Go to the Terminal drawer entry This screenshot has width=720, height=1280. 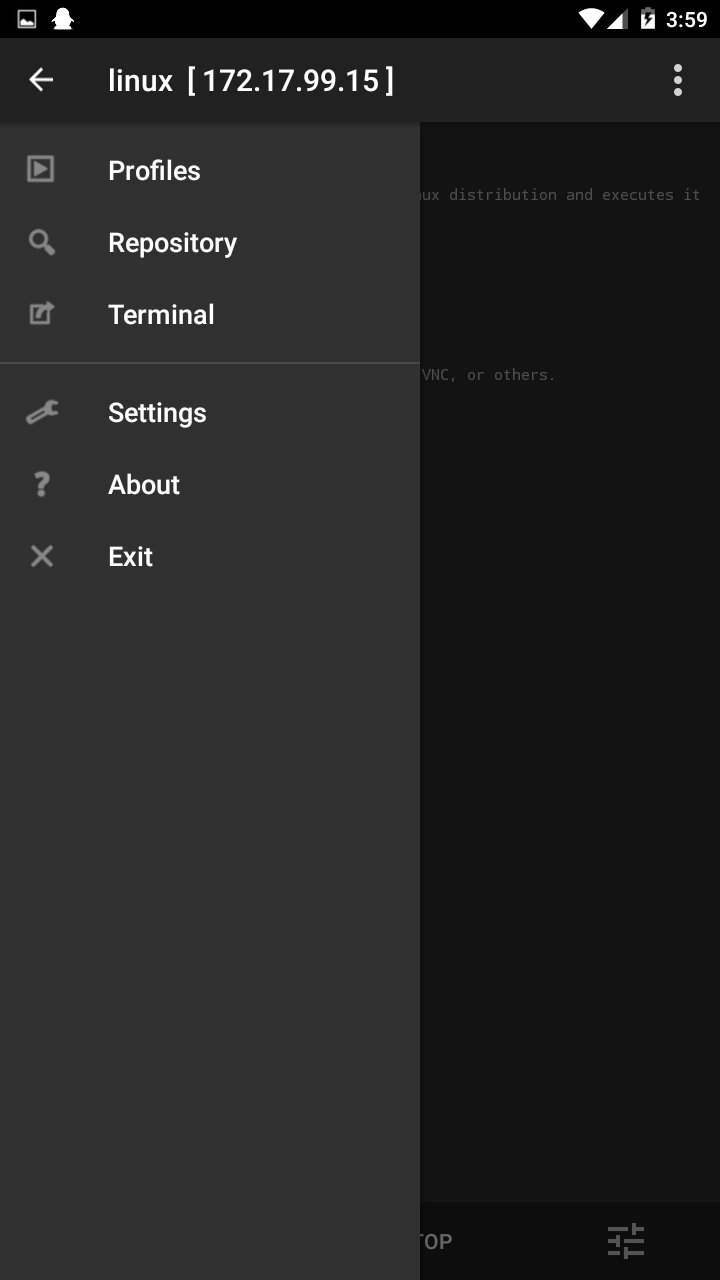coord(161,315)
